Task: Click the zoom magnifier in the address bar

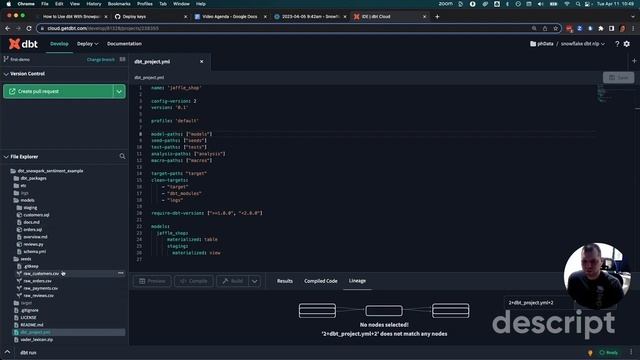Action: [534, 28]
